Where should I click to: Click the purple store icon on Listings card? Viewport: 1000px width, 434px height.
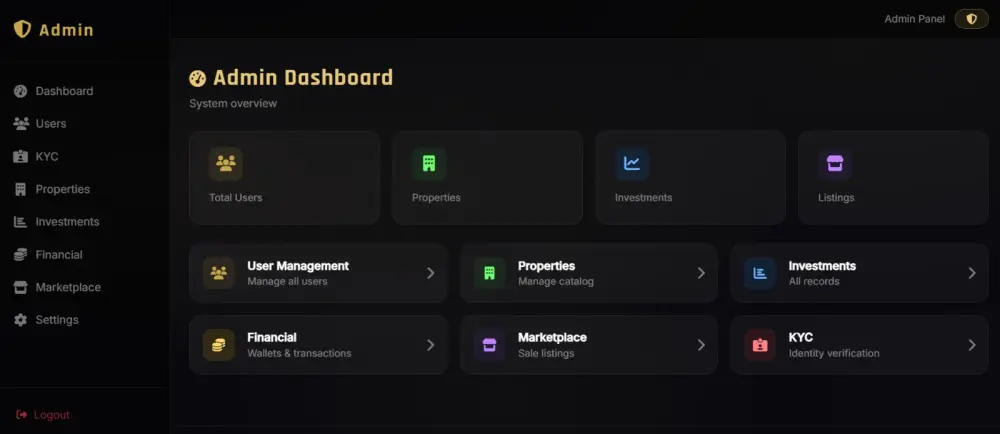(835, 164)
